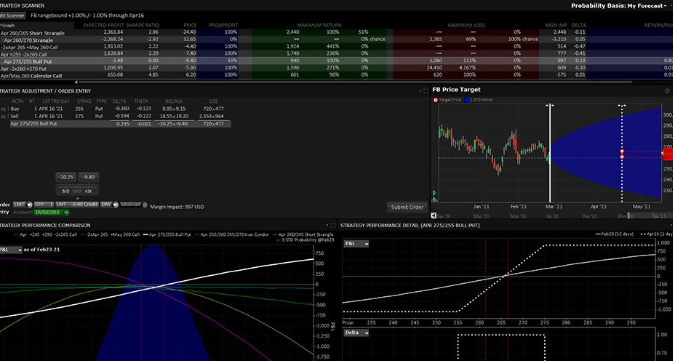The height and width of the screenshot is (361, 673).
Task: Sort by ProbProfit column header
Action: click(x=223, y=25)
